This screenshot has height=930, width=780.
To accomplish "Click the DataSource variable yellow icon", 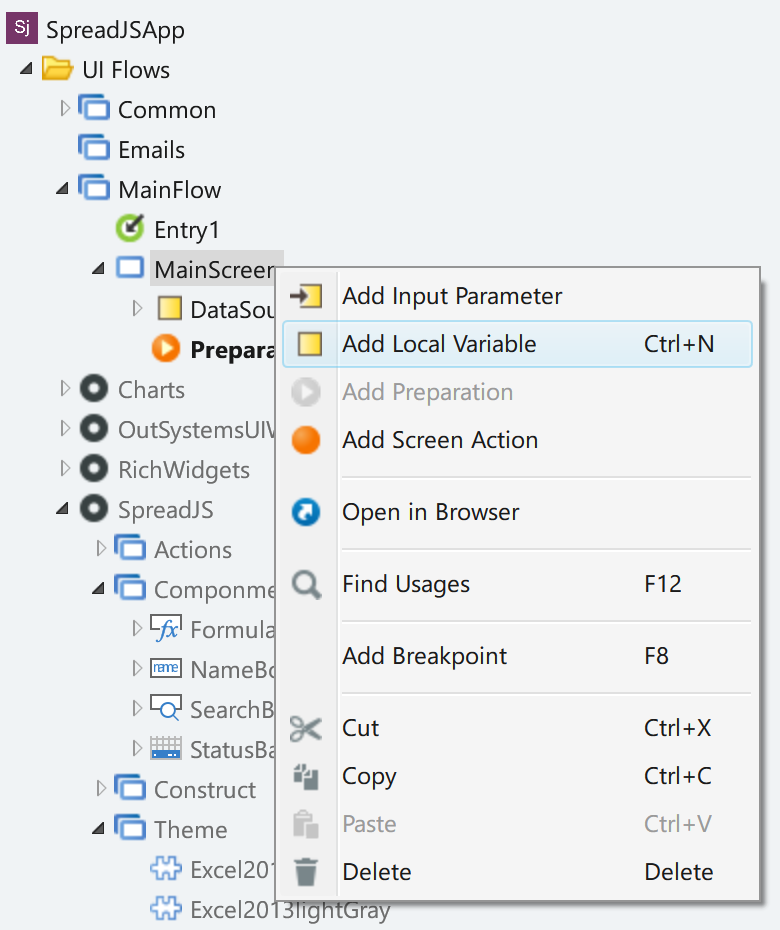I will pos(170,308).
